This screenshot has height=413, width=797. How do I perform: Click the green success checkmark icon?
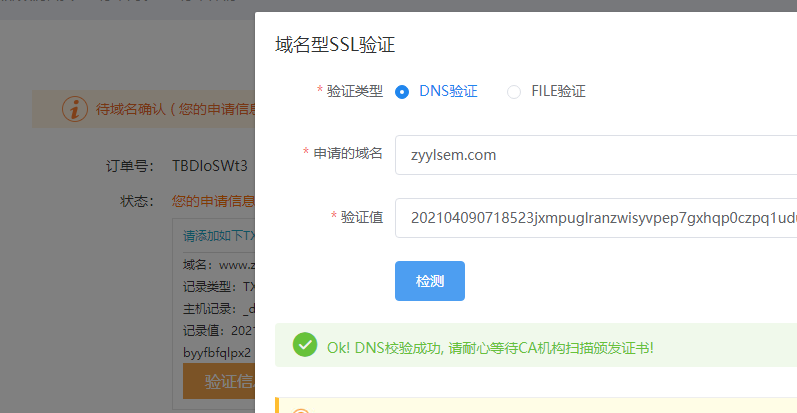pyautogui.click(x=305, y=345)
